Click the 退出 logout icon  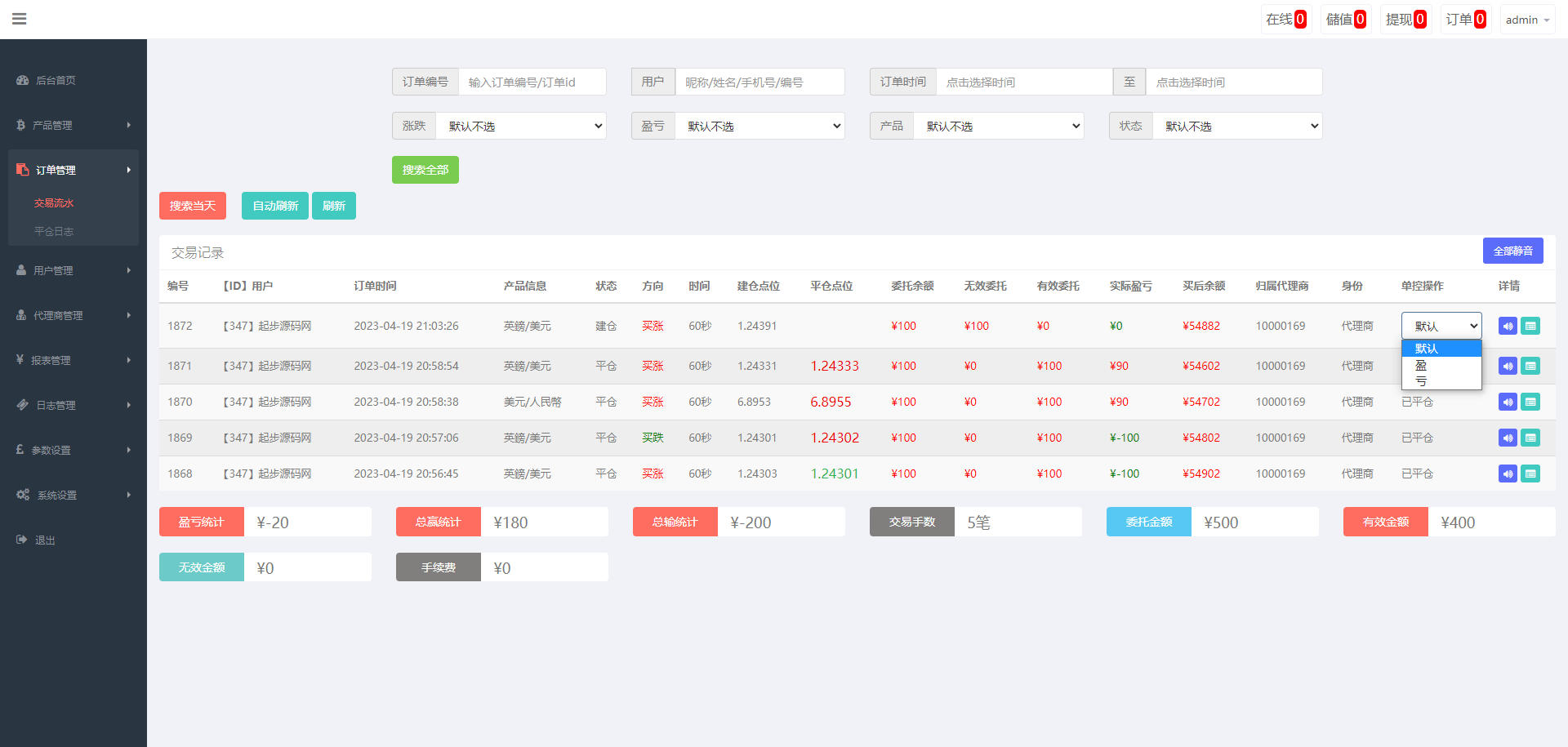(x=22, y=540)
